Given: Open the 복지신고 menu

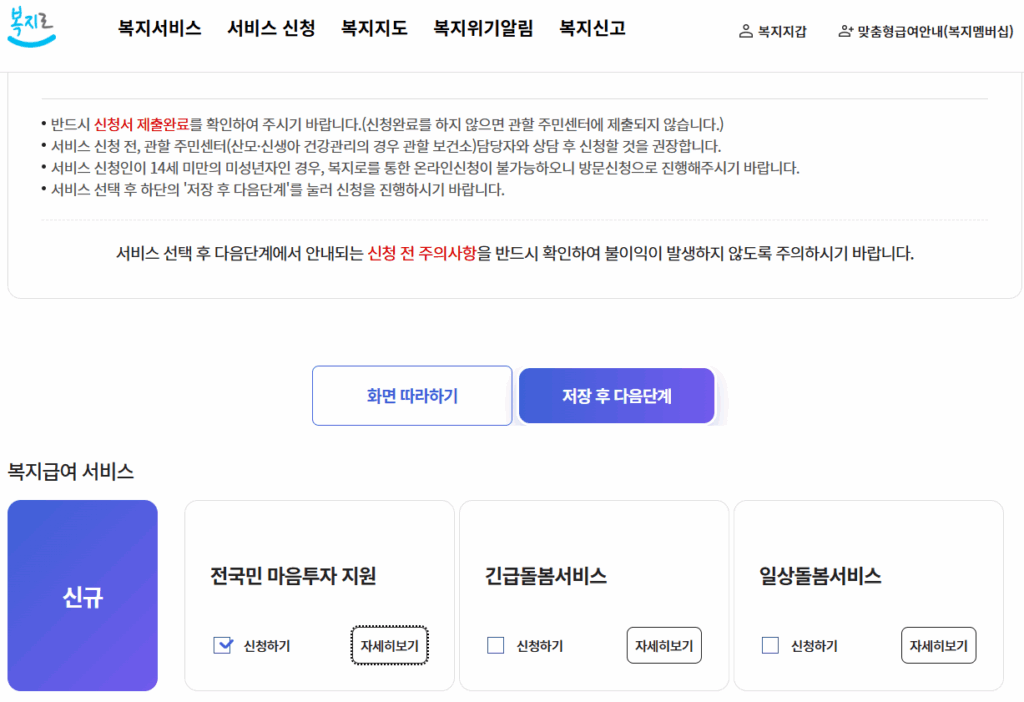Looking at the screenshot, I should point(592,28).
